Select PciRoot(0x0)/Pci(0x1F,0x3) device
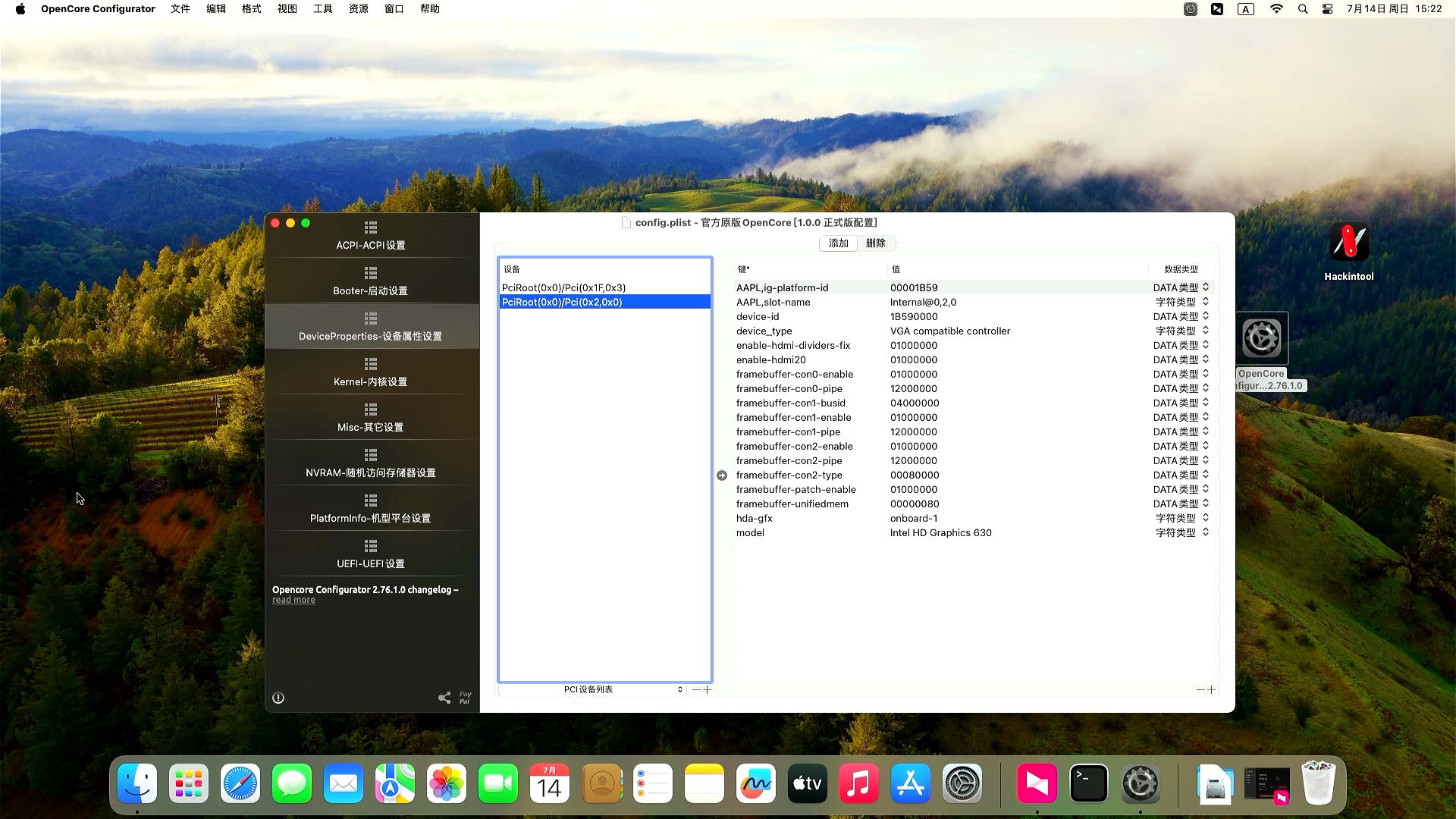 (x=604, y=288)
